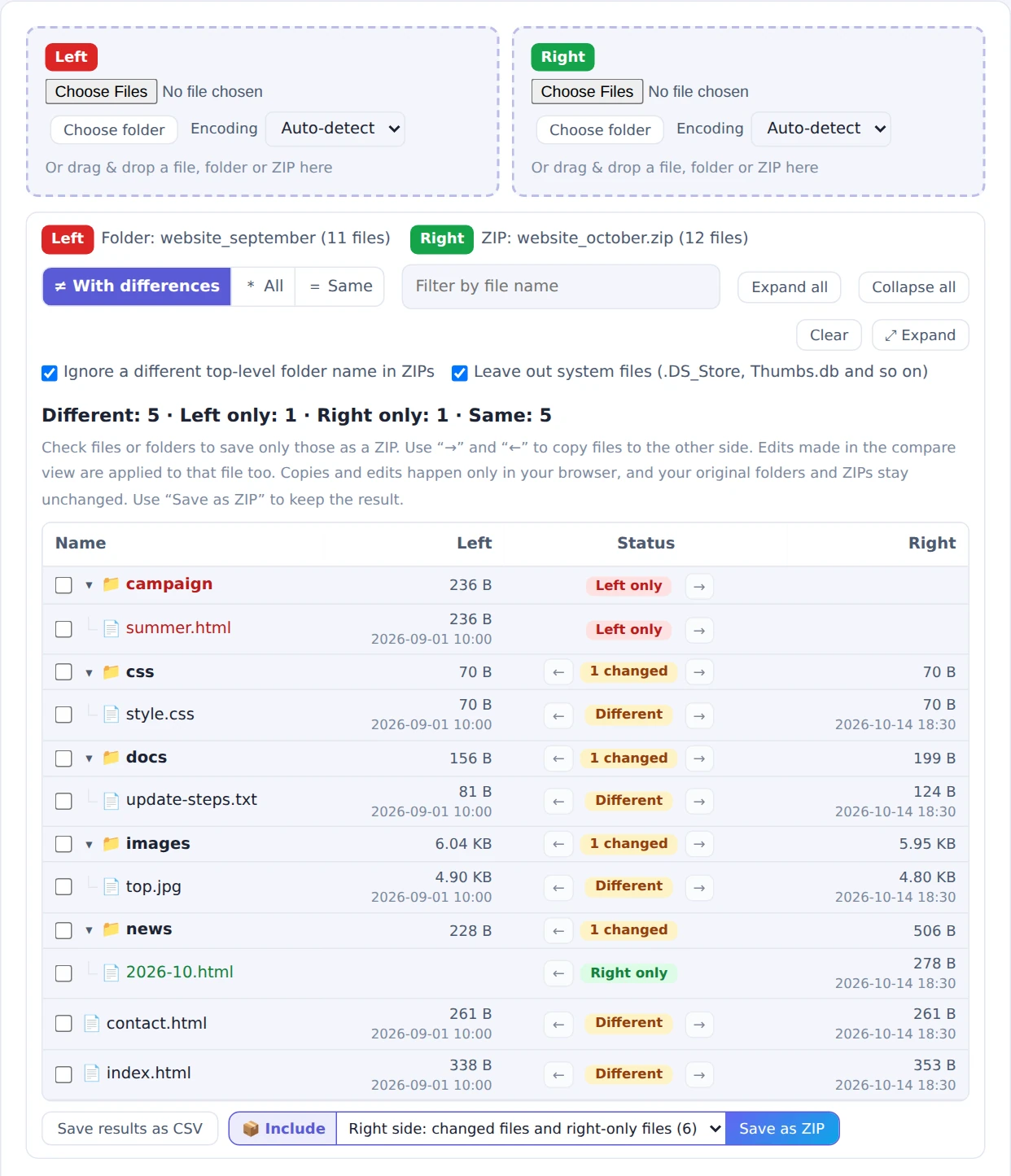Image resolution: width=1011 pixels, height=1176 pixels.
Task: Open the Right encoding Auto-detect dropdown
Action: pos(821,129)
